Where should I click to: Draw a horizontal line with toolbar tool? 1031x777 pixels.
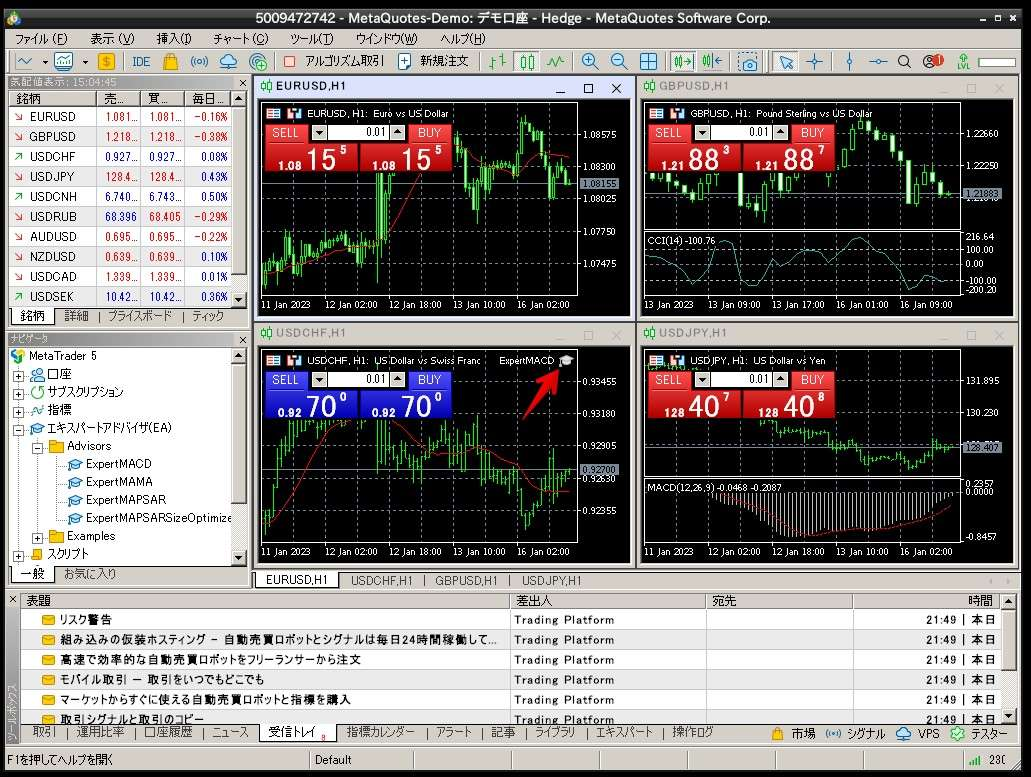click(x=878, y=62)
